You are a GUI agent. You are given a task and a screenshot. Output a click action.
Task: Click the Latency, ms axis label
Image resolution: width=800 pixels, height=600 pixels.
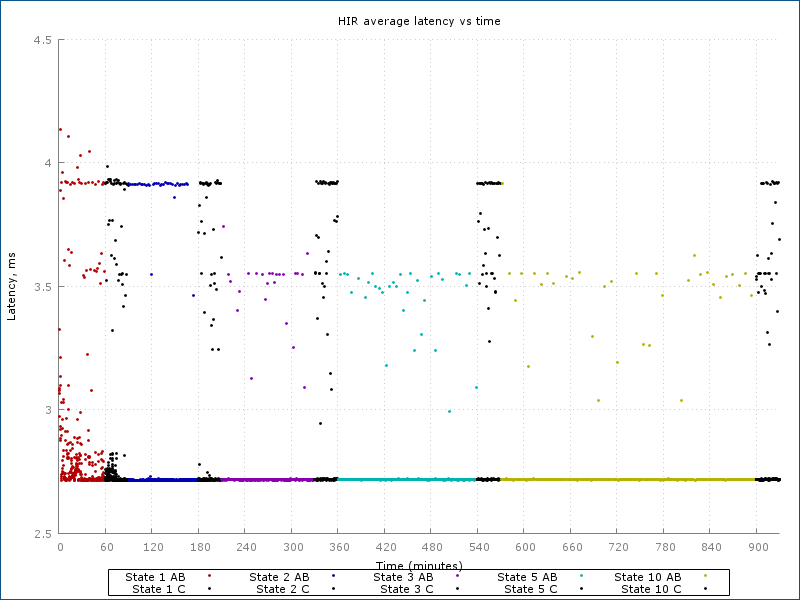11,287
